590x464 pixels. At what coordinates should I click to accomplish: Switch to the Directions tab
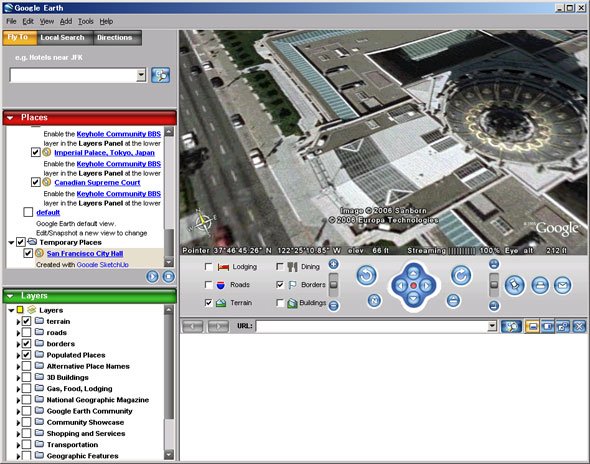pyautogui.click(x=115, y=38)
